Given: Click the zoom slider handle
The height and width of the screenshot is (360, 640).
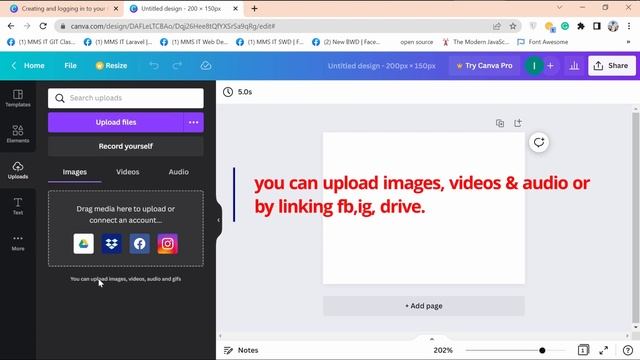Looking at the screenshot, I should pyautogui.click(x=542, y=350).
